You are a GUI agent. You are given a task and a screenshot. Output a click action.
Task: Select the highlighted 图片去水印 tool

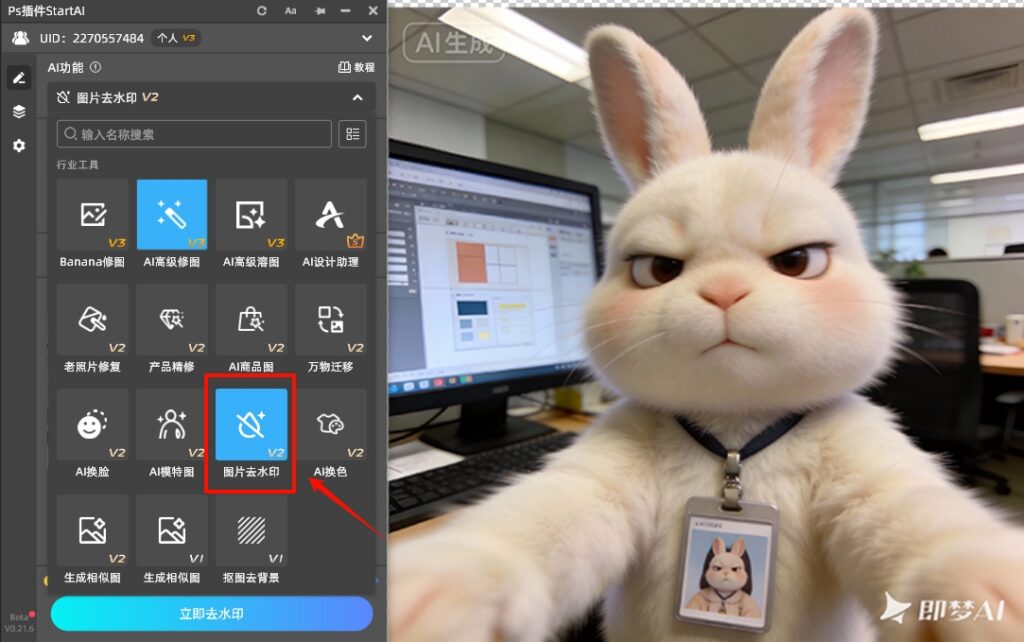[x=251, y=425]
